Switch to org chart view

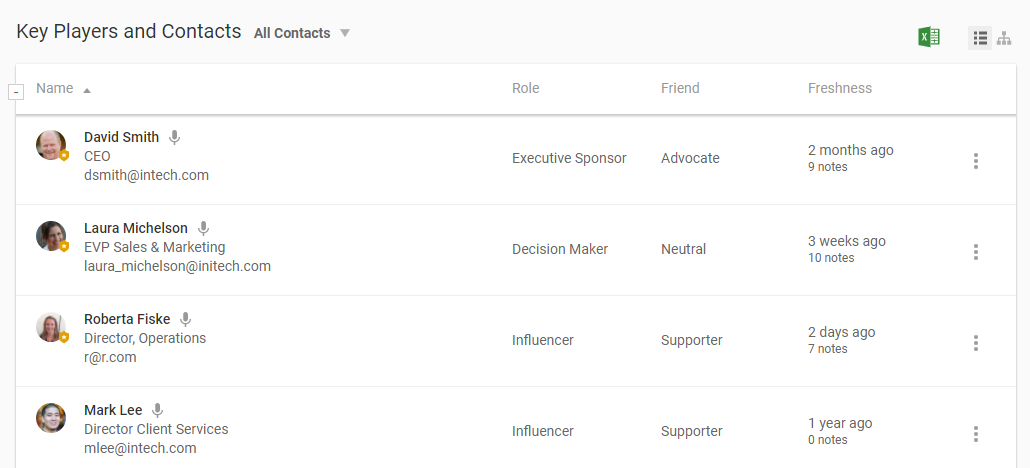click(x=1004, y=38)
